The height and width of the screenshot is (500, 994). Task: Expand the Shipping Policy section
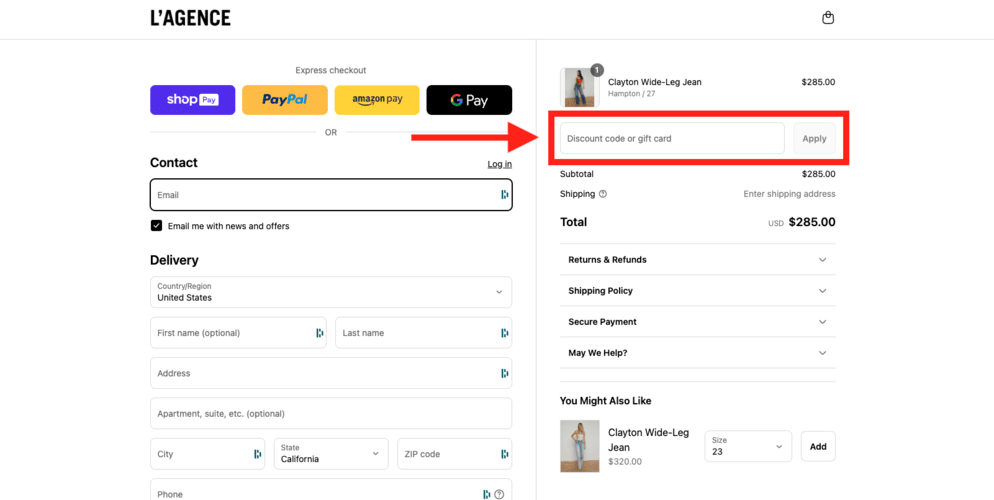click(x=697, y=291)
